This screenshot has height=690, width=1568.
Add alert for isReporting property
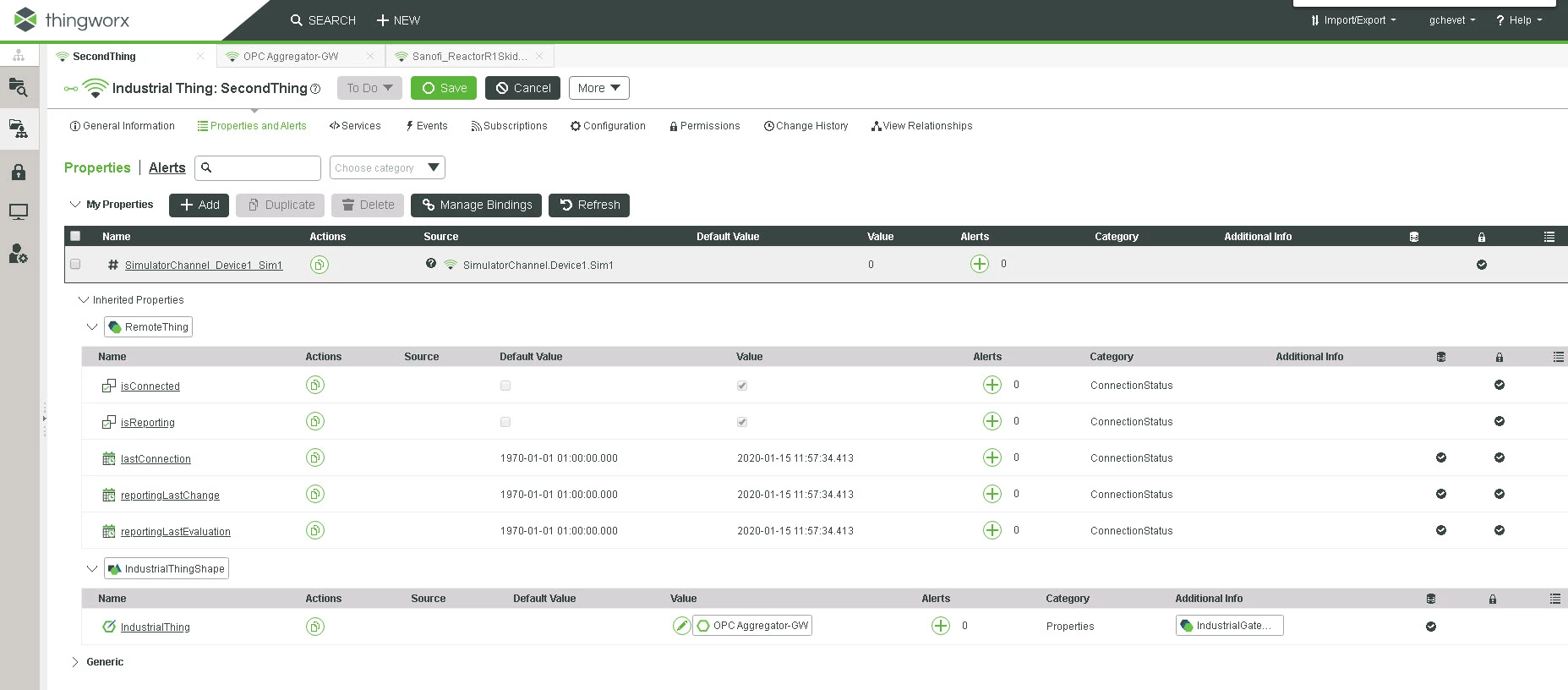(992, 422)
